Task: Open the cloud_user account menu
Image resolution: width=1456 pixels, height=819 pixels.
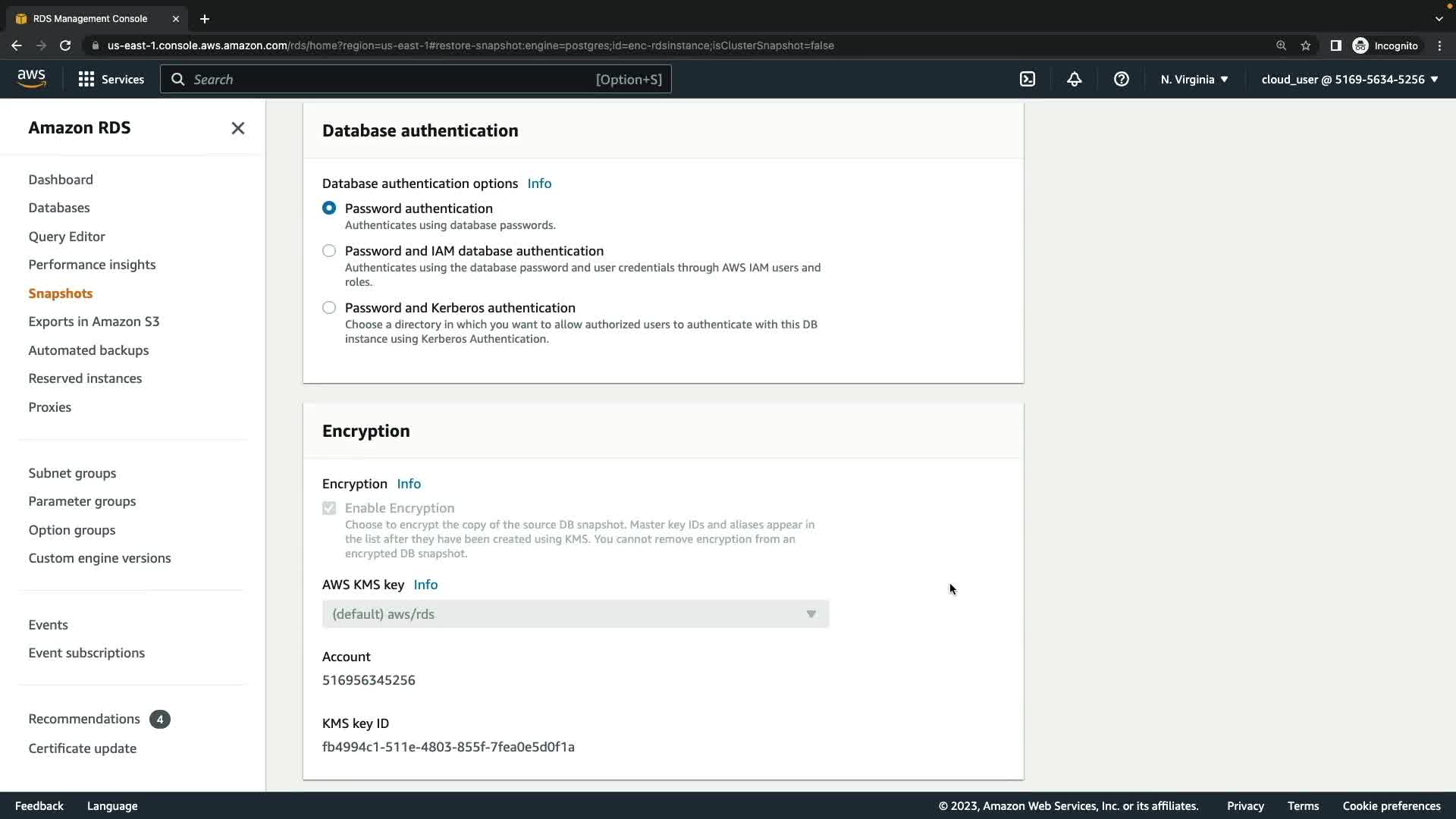Action: (x=1349, y=79)
